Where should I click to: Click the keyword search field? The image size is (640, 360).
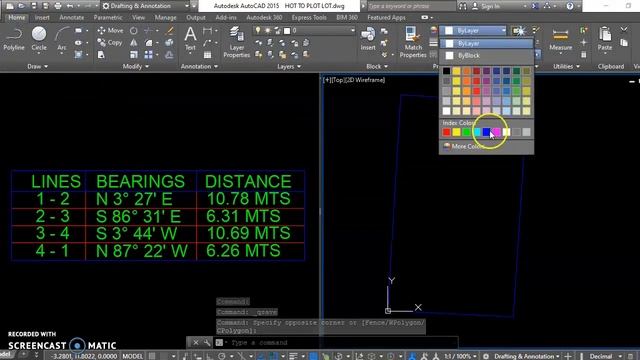[x=411, y=6]
